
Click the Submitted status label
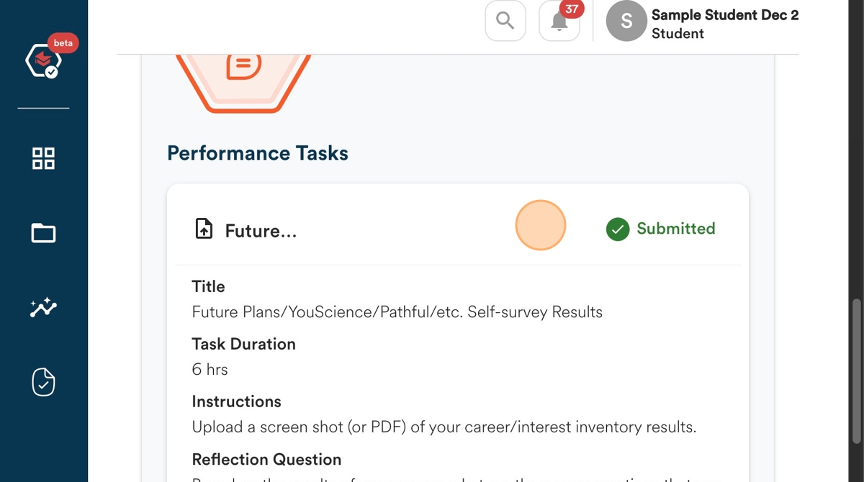[x=676, y=229]
